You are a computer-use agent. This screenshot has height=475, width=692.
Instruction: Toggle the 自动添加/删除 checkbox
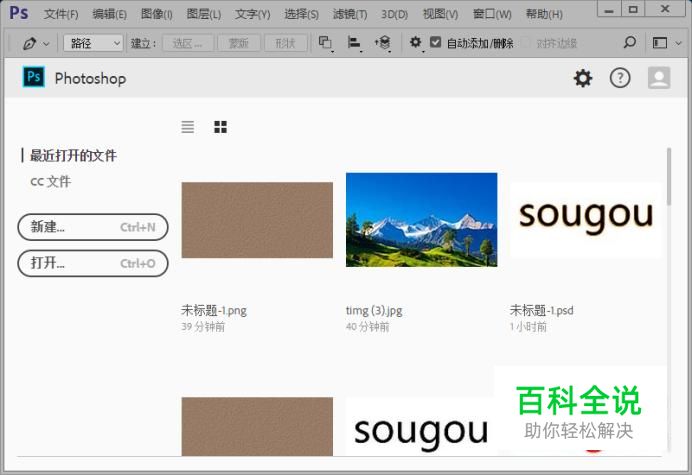[x=436, y=42]
